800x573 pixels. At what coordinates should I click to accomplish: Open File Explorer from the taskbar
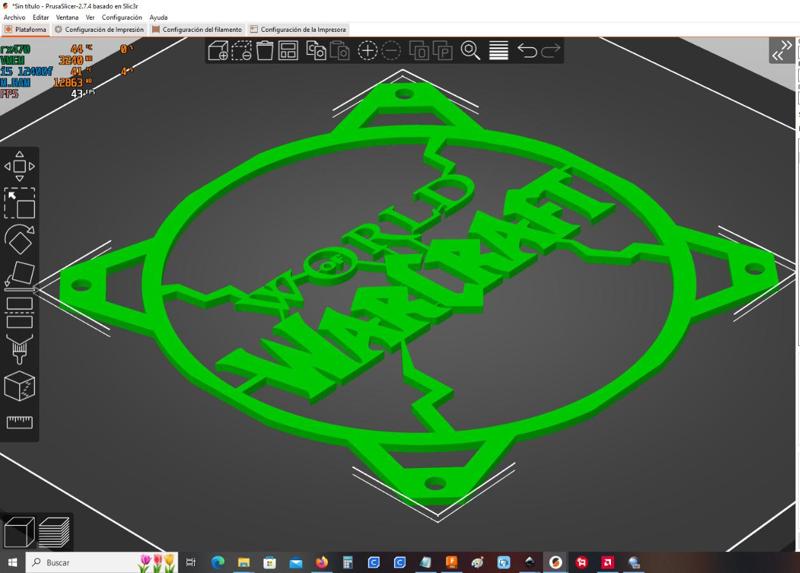point(244,562)
